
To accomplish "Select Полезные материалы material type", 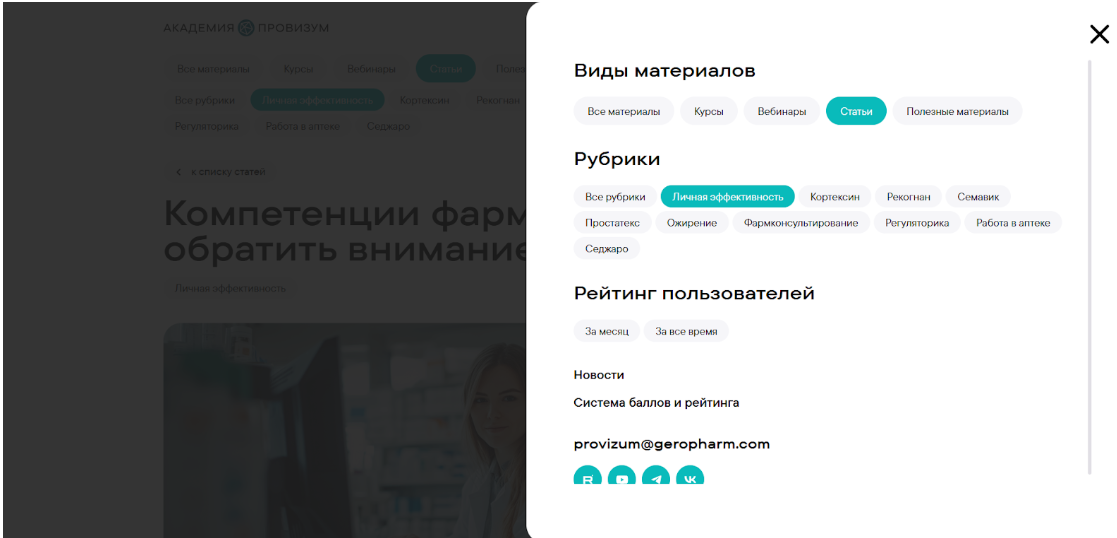I will tap(957, 111).
